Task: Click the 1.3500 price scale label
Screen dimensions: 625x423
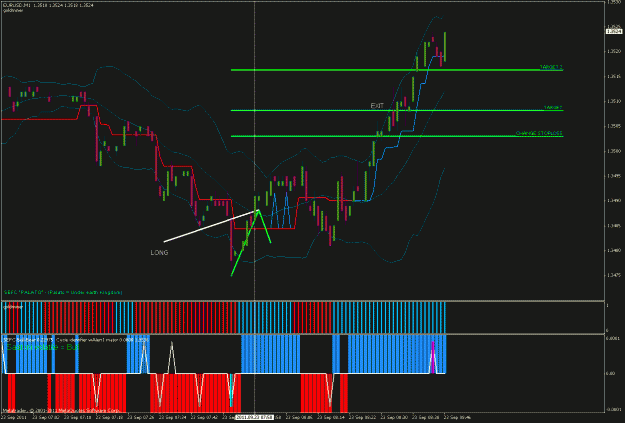Action: tap(613, 151)
